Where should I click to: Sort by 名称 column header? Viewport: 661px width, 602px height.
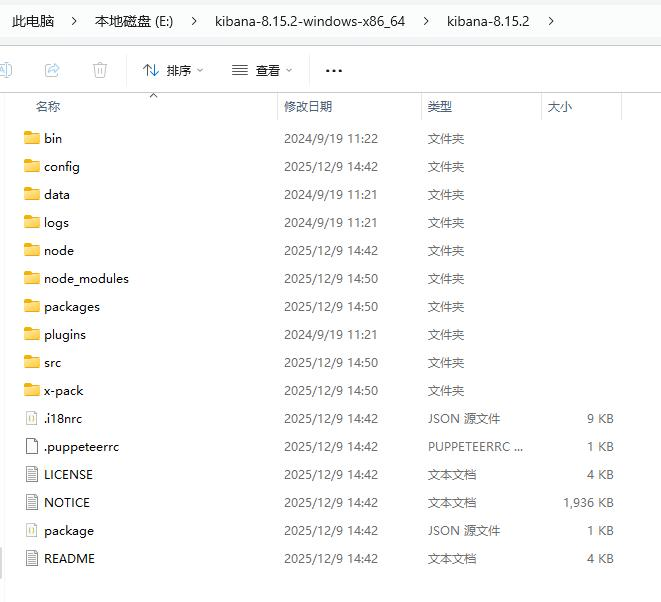48,107
